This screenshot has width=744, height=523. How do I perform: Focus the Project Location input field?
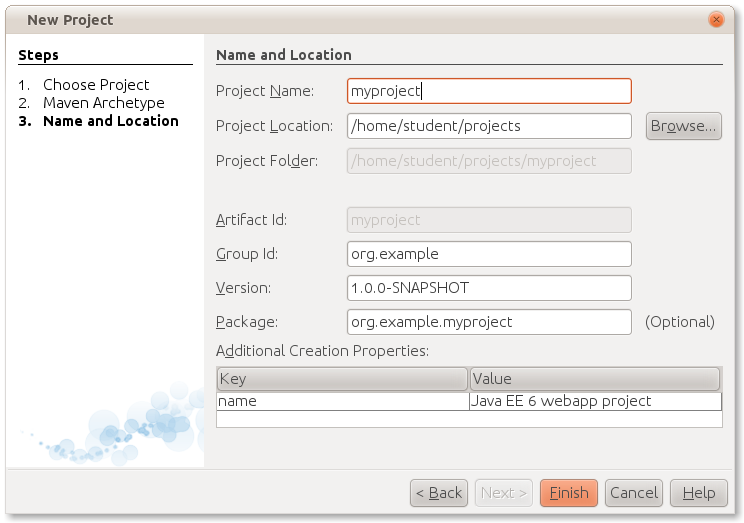(489, 126)
